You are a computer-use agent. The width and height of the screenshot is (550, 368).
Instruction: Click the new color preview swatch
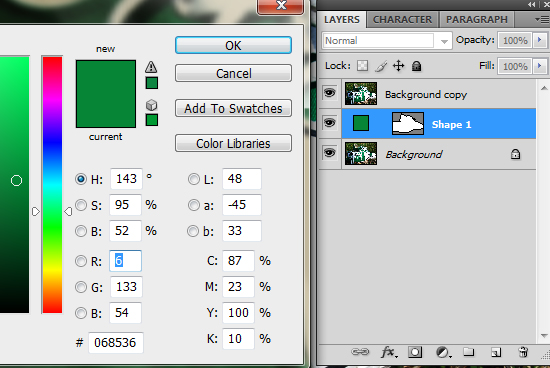[106, 77]
